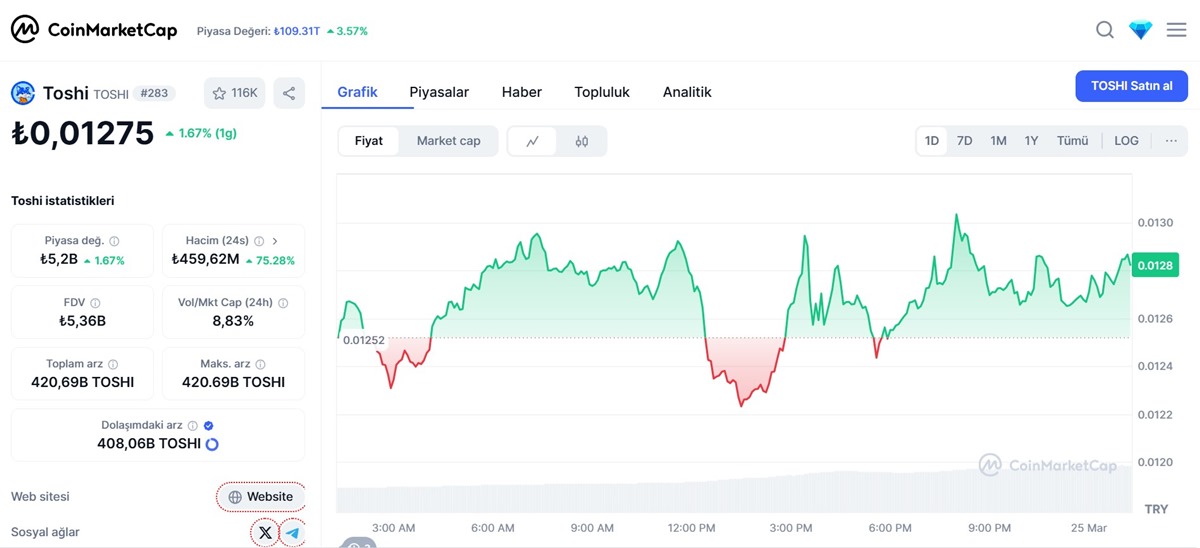Image resolution: width=1200 pixels, height=548 pixels.
Task: Click the ₺0,01275 price value
Action: (x=83, y=133)
